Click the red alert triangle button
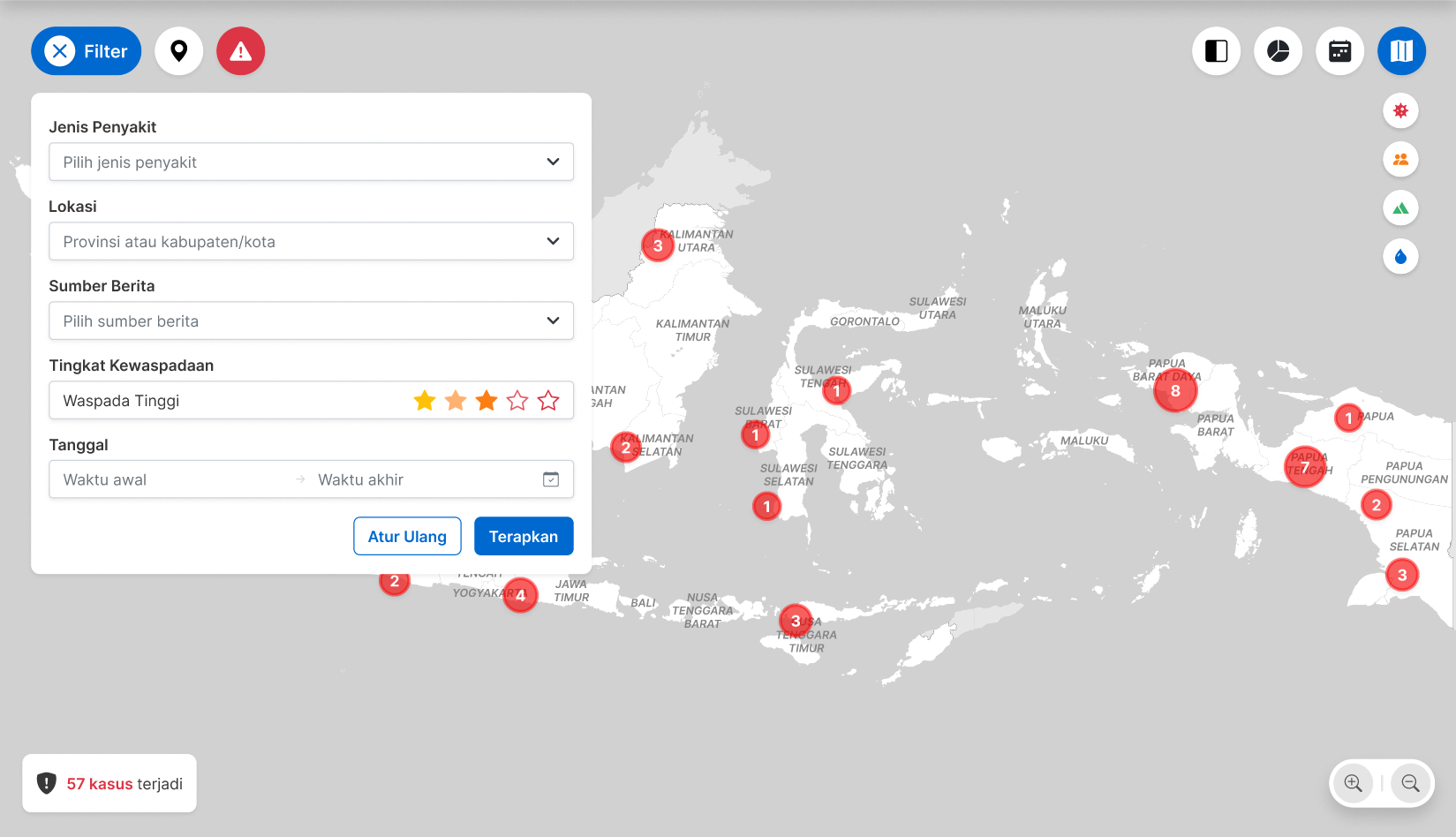The height and width of the screenshot is (837, 1456). [240, 51]
